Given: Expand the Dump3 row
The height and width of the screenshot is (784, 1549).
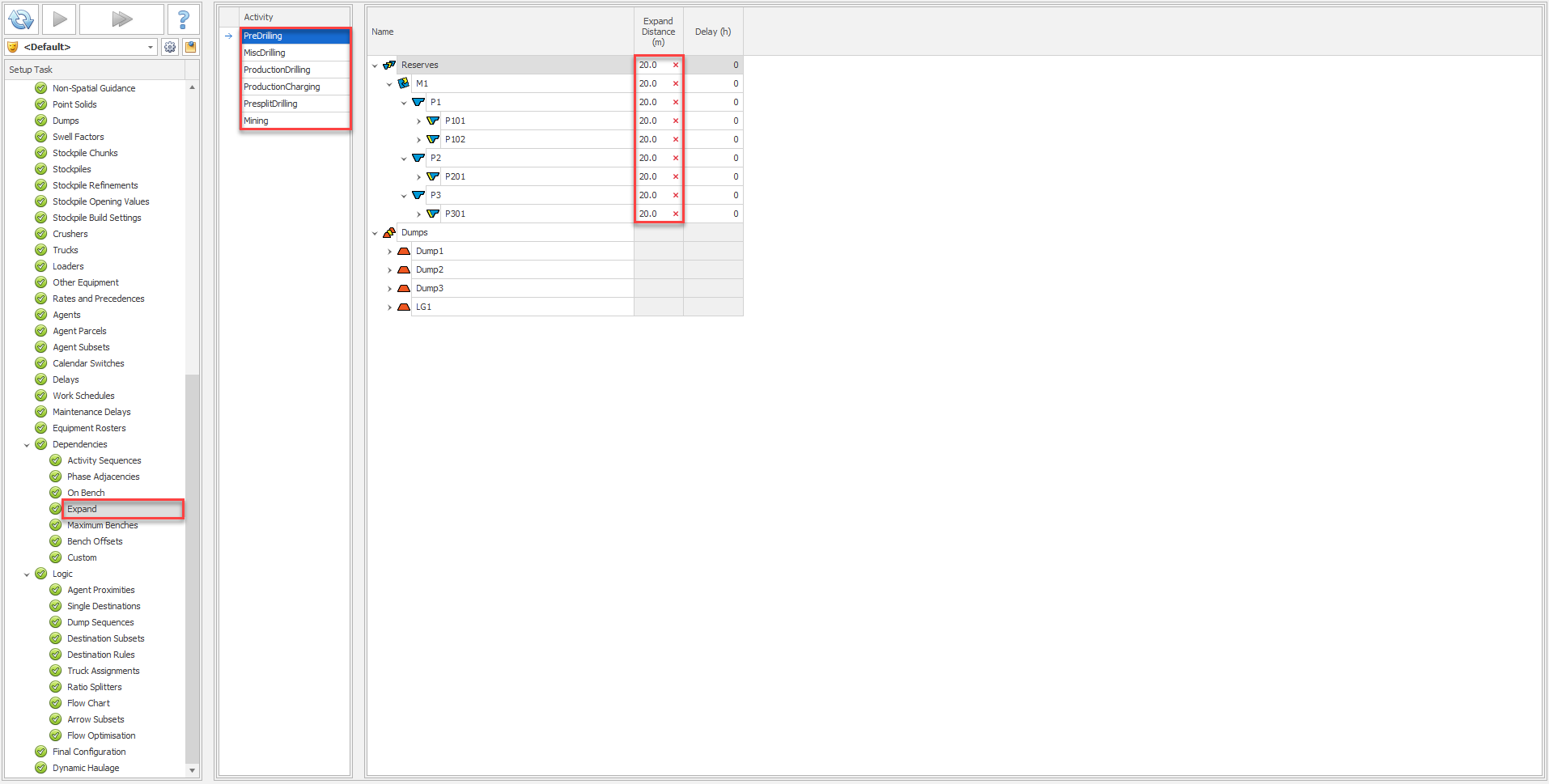Looking at the screenshot, I should point(389,289).
